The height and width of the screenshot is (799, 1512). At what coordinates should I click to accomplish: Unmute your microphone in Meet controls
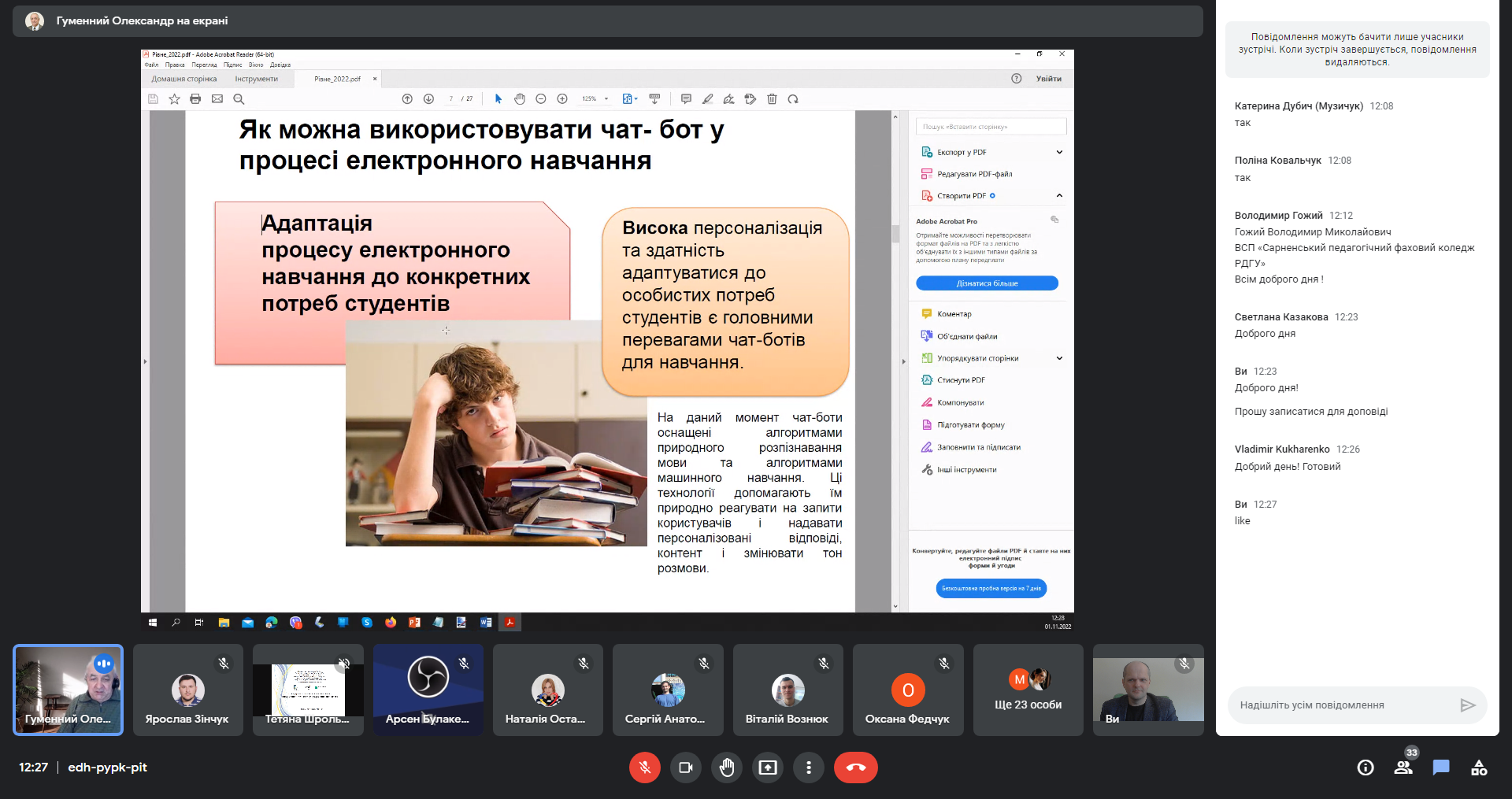pos(644,768)
